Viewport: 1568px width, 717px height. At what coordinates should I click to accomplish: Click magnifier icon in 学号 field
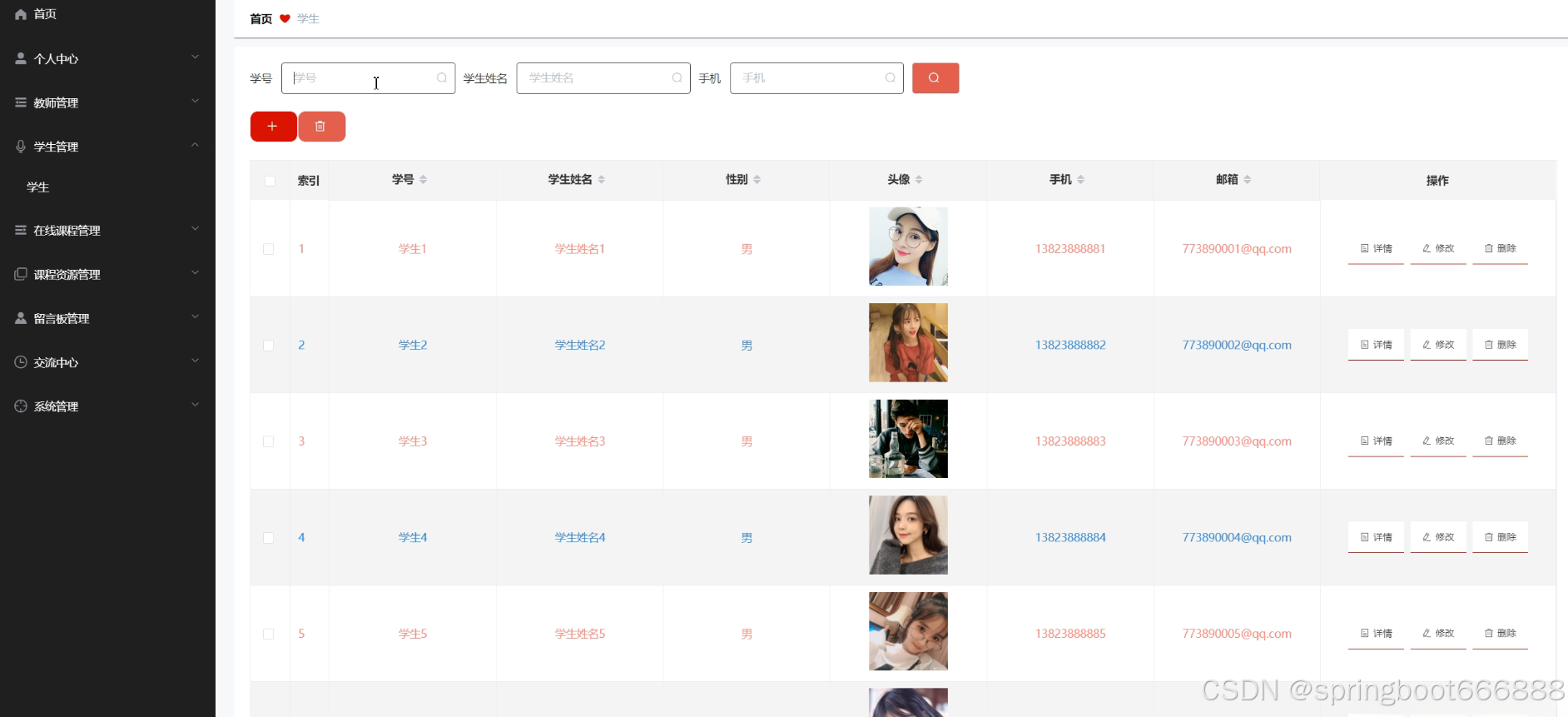tap(442, 77)
